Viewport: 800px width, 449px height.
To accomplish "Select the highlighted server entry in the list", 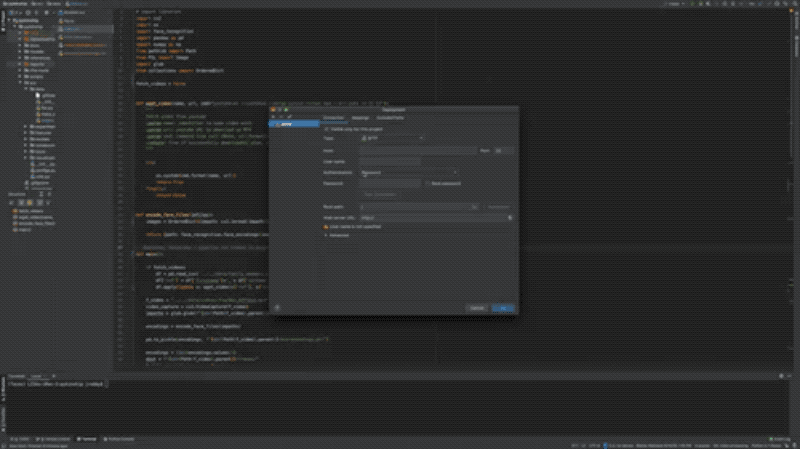I will (294, 124).
